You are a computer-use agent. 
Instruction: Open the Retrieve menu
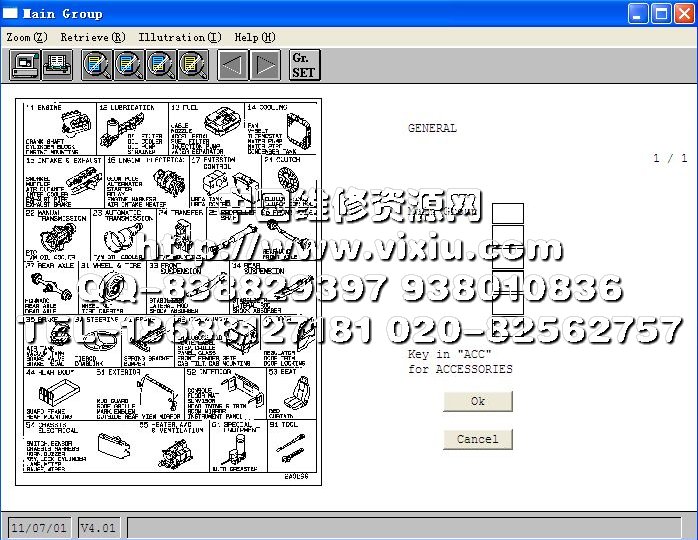point(92,37)
